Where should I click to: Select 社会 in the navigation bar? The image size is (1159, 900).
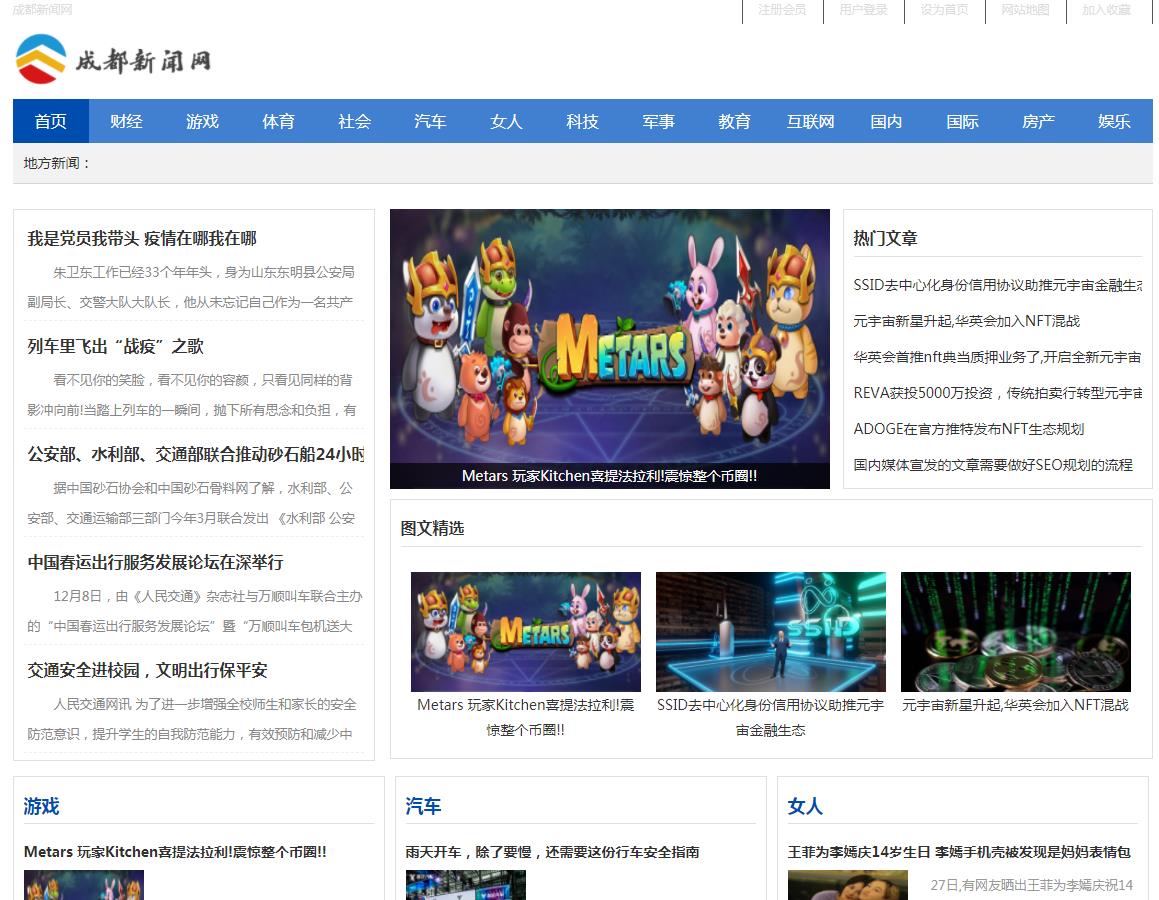[x=355, y=121]
